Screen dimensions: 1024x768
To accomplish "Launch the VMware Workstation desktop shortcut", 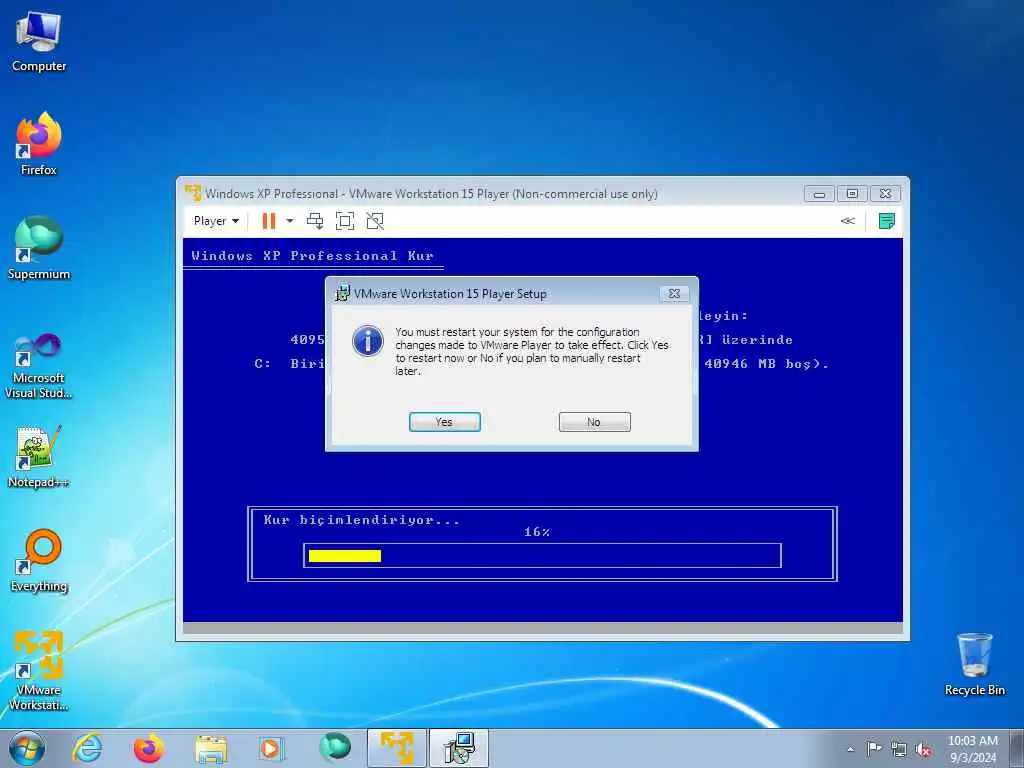I will tap(39, 670).
